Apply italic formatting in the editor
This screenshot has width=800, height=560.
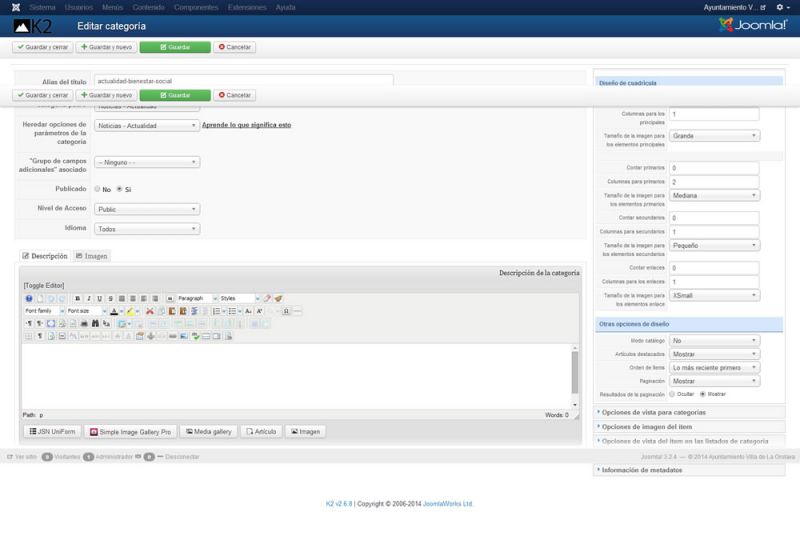[x=89, y=298]
